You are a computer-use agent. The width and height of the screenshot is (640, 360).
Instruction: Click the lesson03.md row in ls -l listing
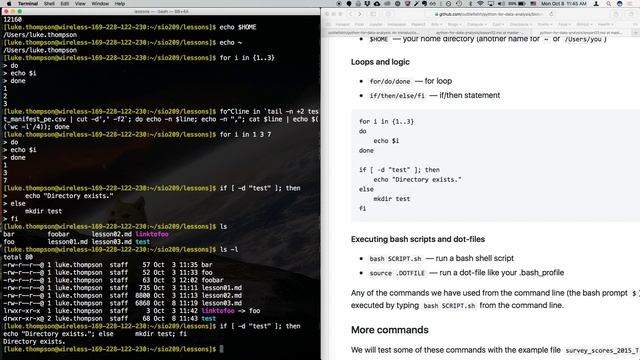[x=122, y=303]
